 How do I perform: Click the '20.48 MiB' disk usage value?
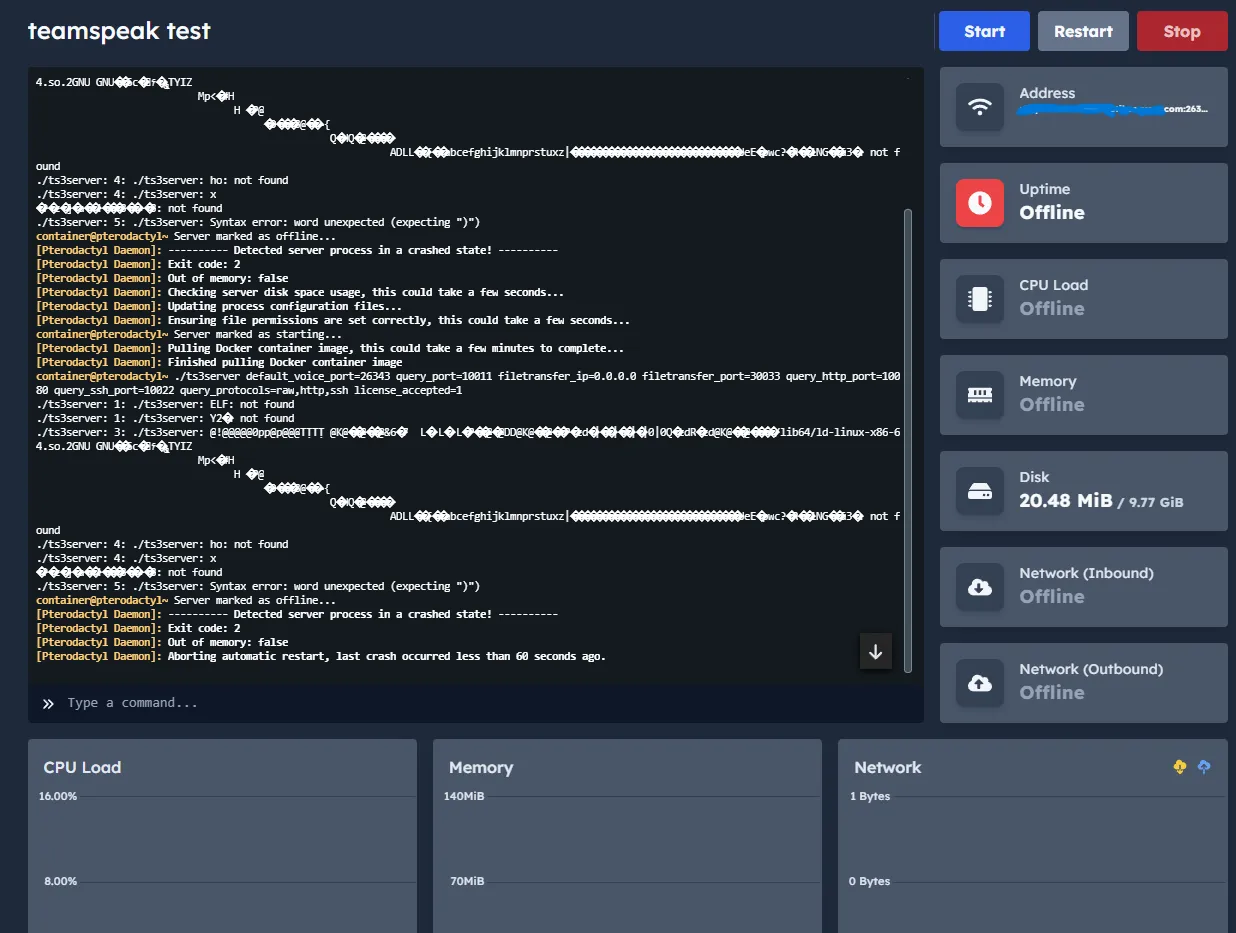tap(1065, 500)
